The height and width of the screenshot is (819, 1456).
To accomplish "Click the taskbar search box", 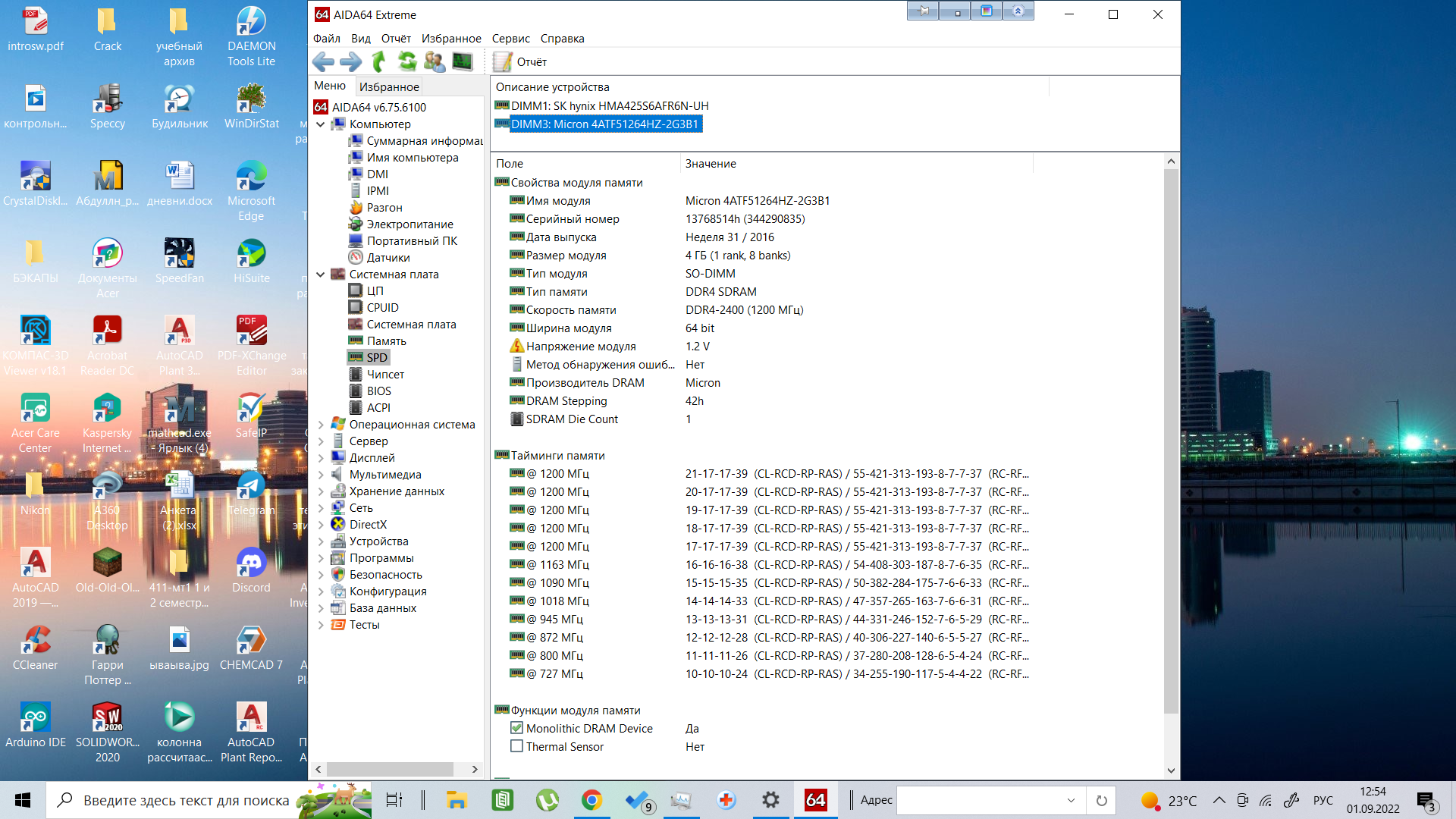I will (209, 800).
